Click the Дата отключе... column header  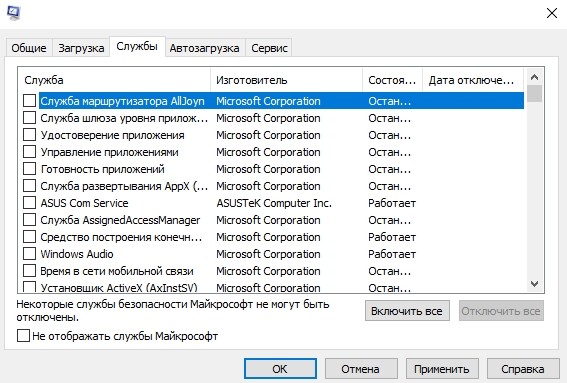click(473, 80)
